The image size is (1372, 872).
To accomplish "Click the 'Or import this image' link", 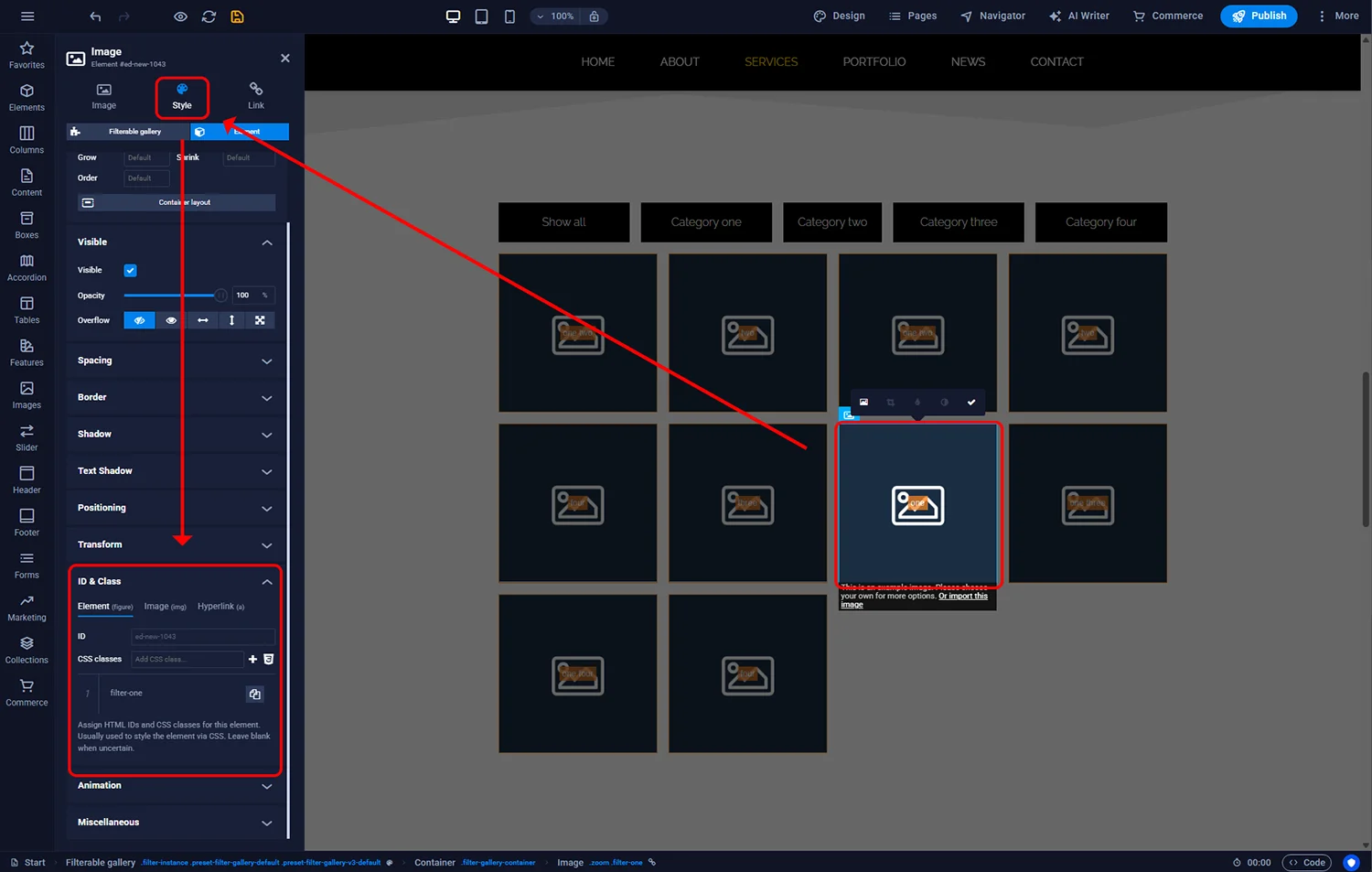I will pos(962,596).
